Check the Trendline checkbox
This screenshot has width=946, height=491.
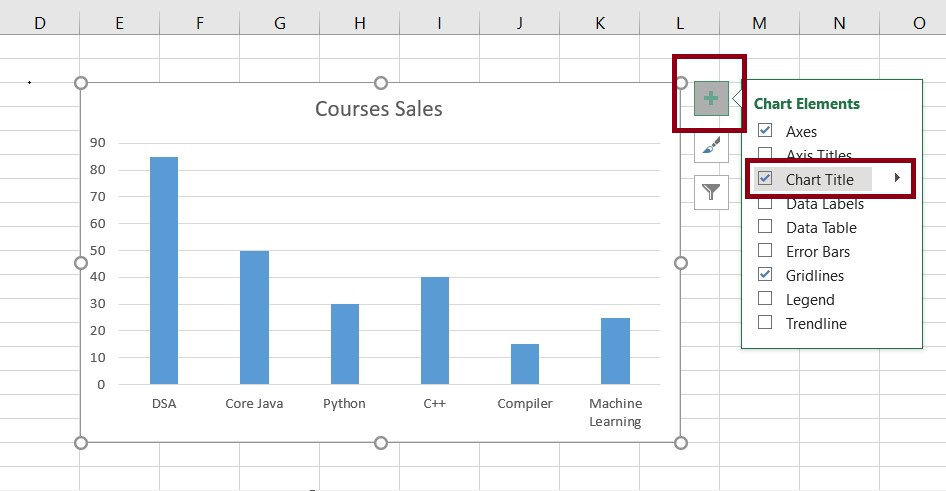765,323
